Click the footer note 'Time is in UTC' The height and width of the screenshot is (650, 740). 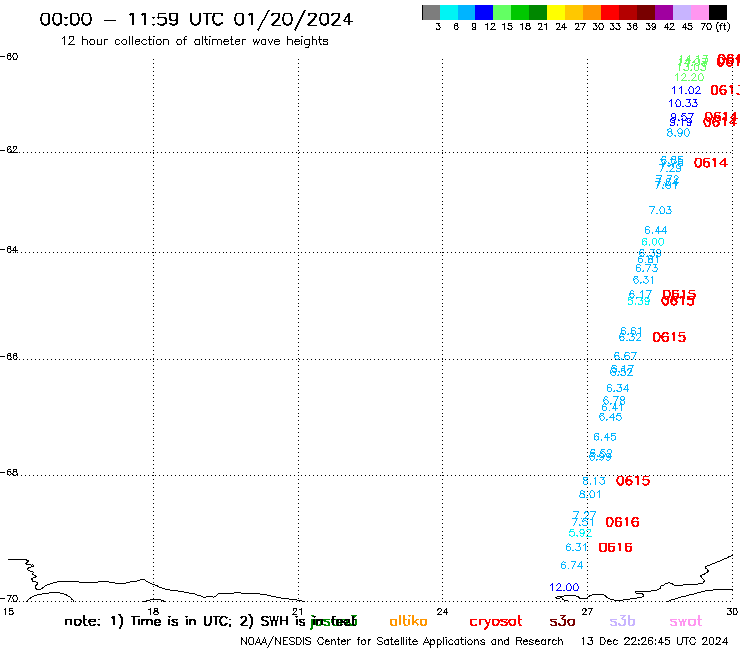tap(181, 621)
